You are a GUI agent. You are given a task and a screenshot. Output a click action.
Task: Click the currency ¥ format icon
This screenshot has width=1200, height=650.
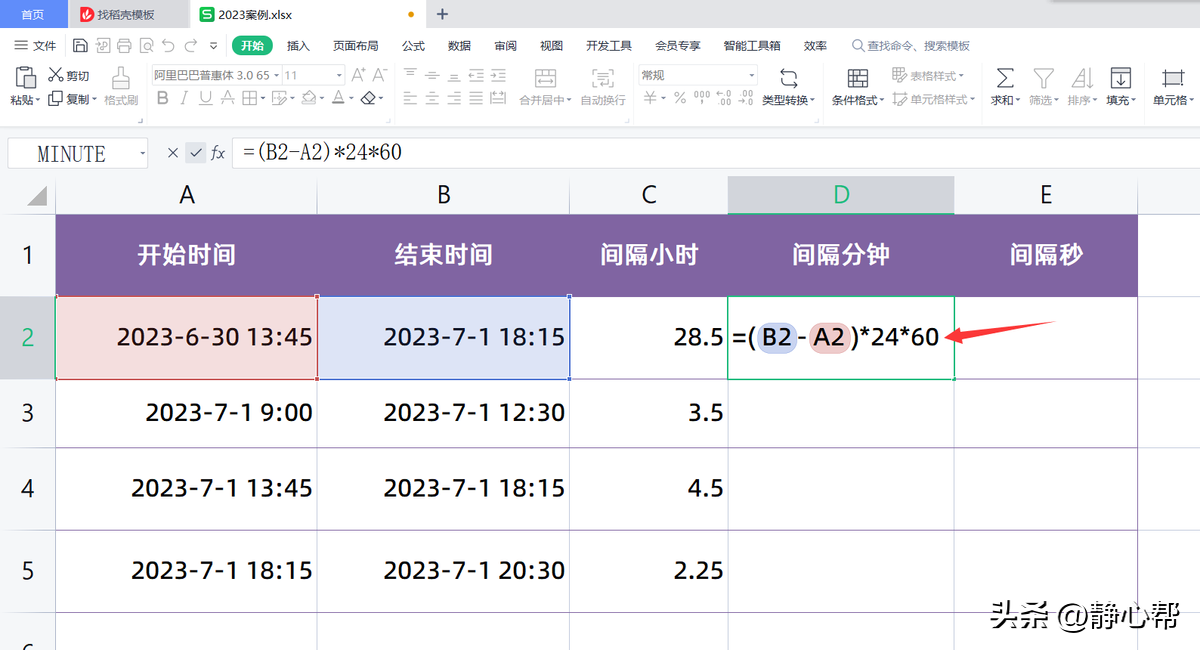(651, 98)
